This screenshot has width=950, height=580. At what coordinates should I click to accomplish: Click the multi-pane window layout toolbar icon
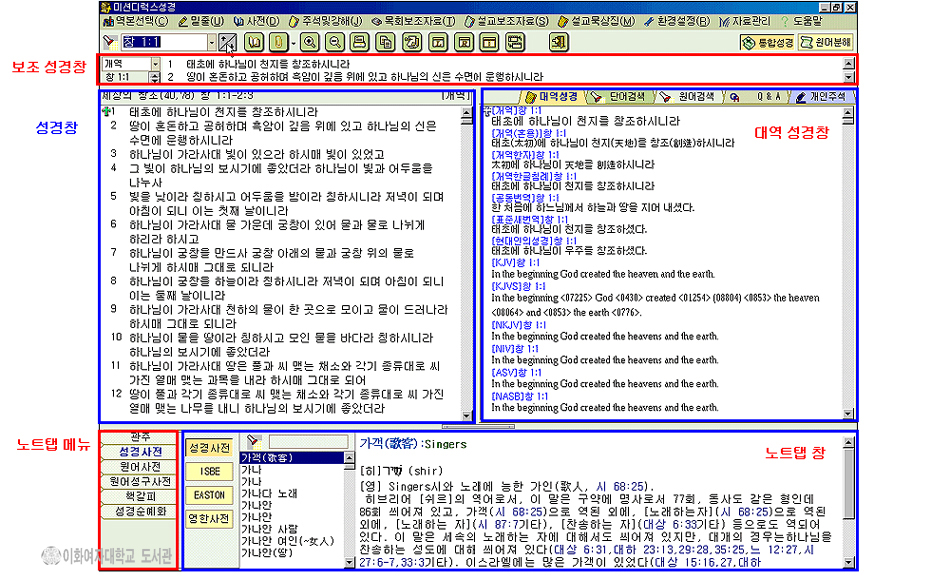pos(515,42)
